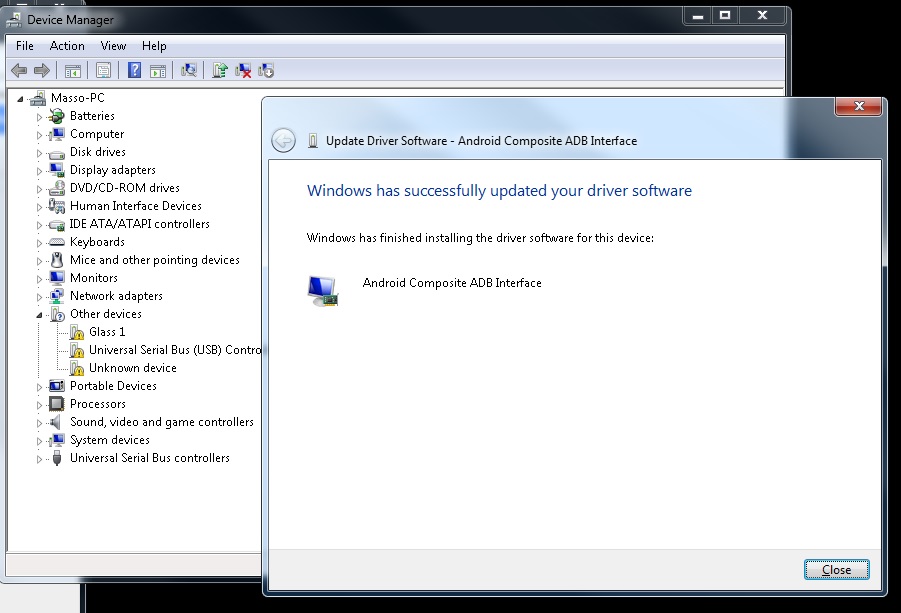Expand the Batteries node
The height and width of the screenshot is (613, 901).
tap(39, 117)
